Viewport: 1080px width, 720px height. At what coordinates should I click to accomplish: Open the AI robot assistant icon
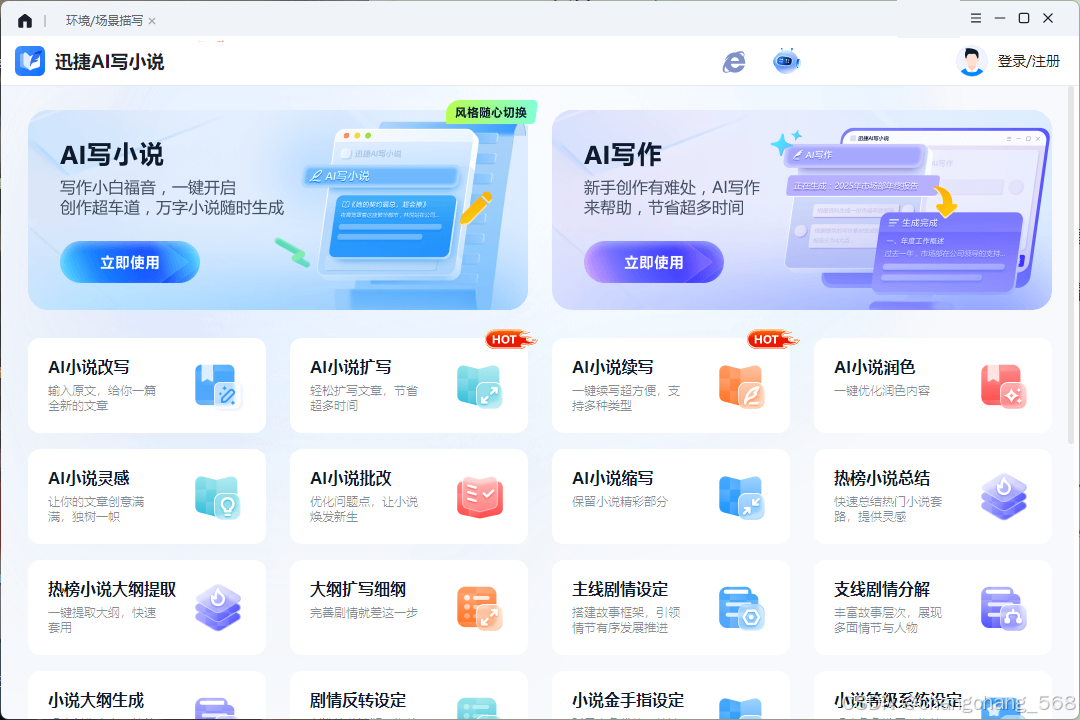click(x=786, y=61)
